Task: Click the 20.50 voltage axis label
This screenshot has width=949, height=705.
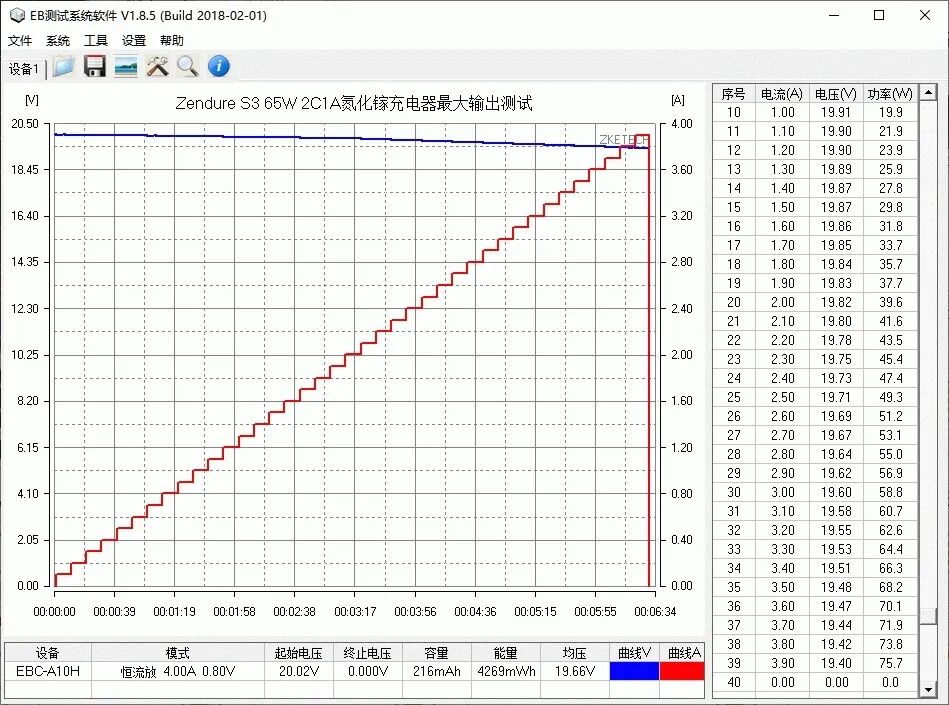Action: [x=25, y=123]
